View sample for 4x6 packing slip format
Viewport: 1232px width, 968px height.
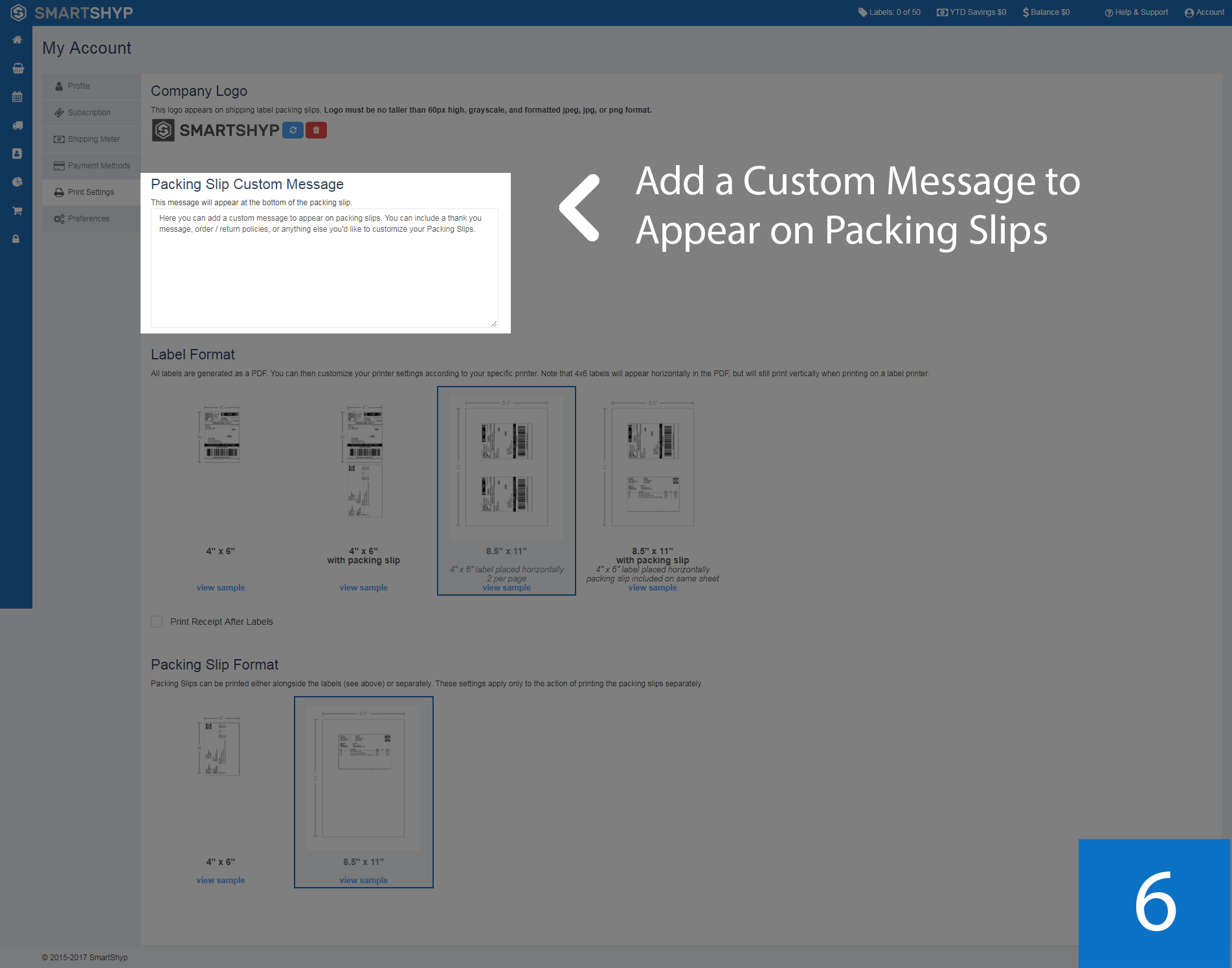coord(221,881)
